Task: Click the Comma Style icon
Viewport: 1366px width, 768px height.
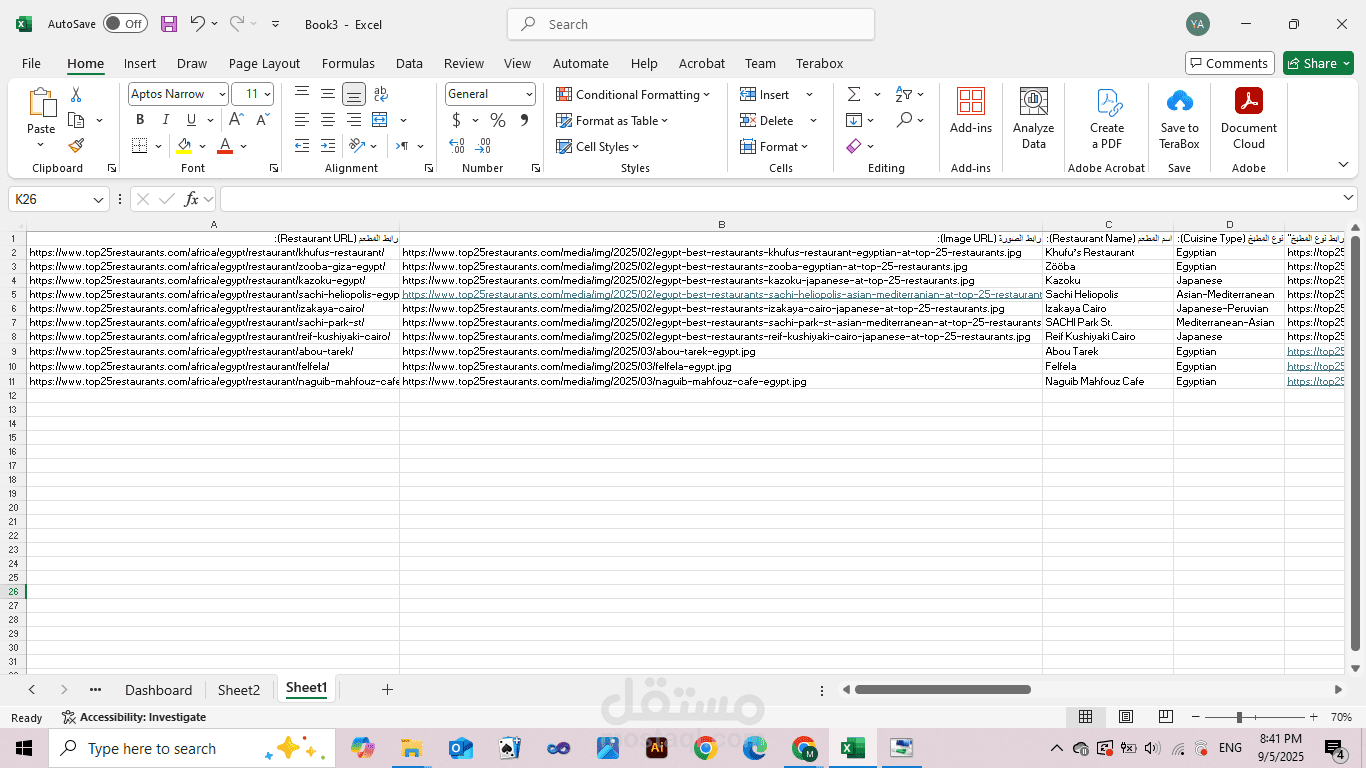Action: [524, 120]
